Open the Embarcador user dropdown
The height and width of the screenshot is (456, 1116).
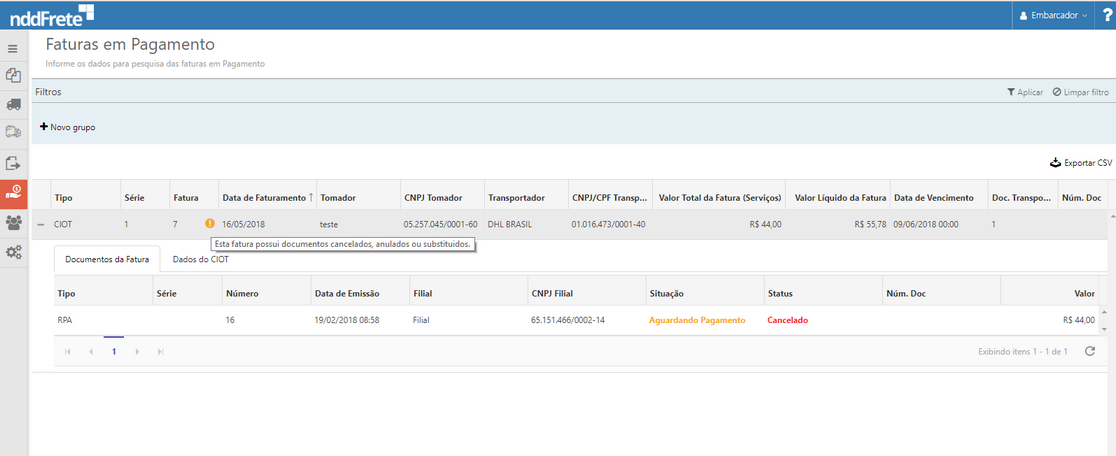[1053, 16]
